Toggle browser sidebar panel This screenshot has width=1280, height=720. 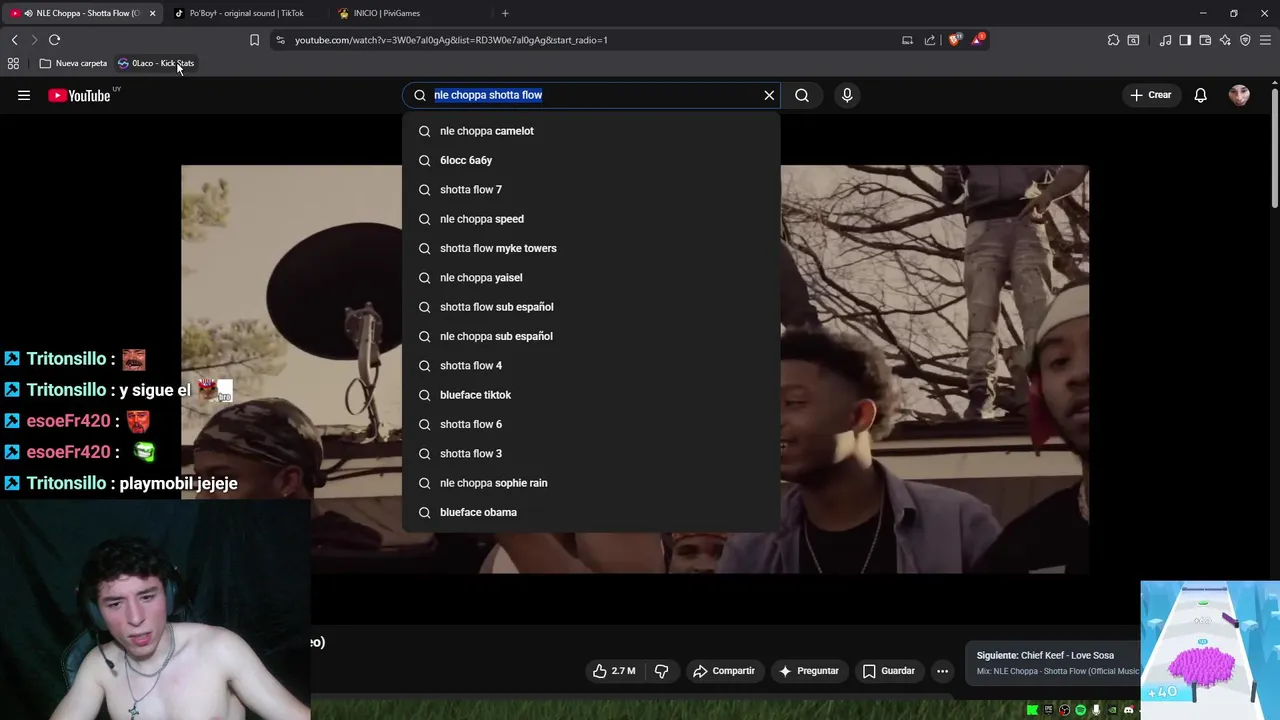tap(1185, 40)
